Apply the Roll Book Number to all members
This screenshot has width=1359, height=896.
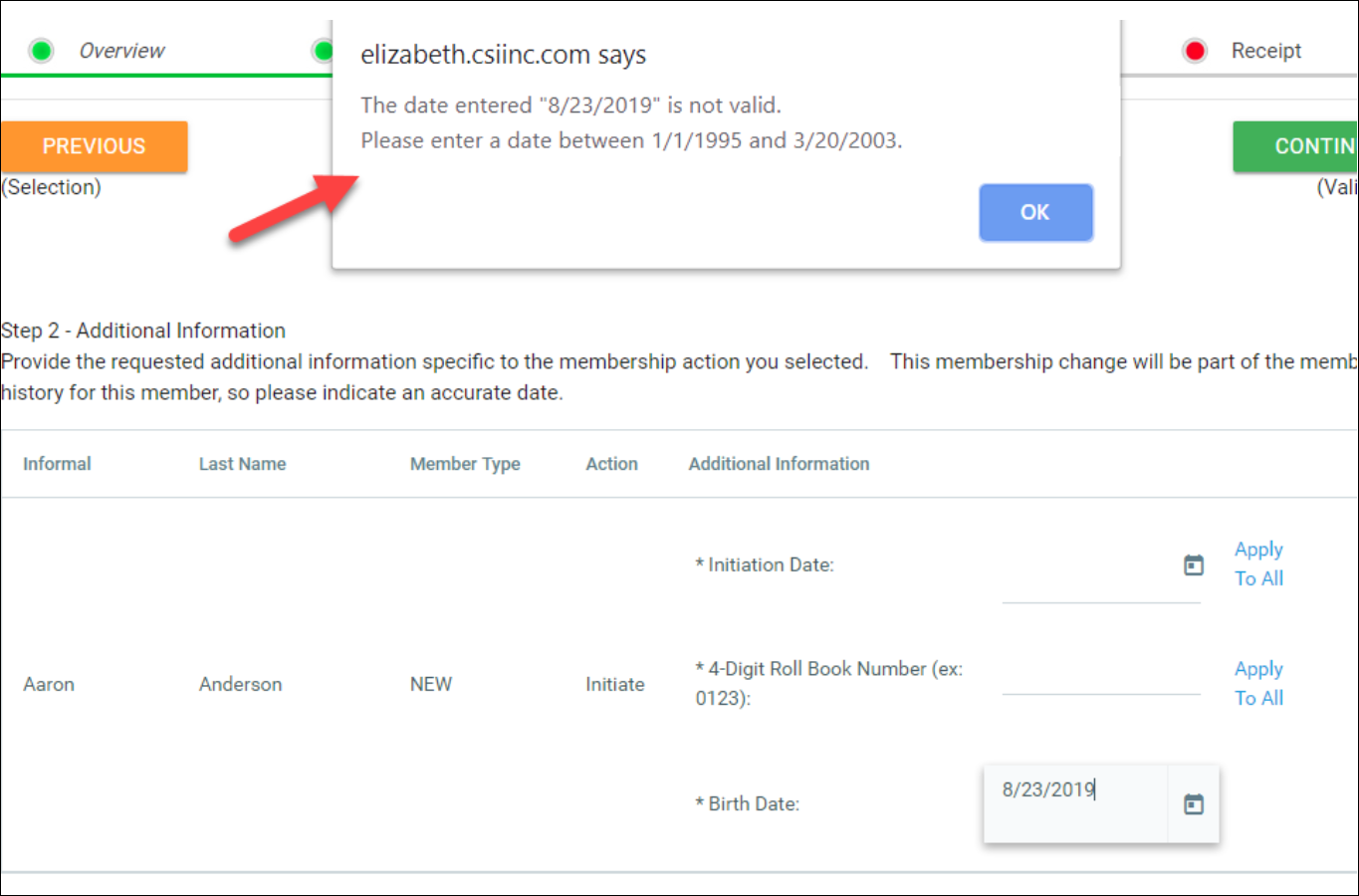[1258, 683]
